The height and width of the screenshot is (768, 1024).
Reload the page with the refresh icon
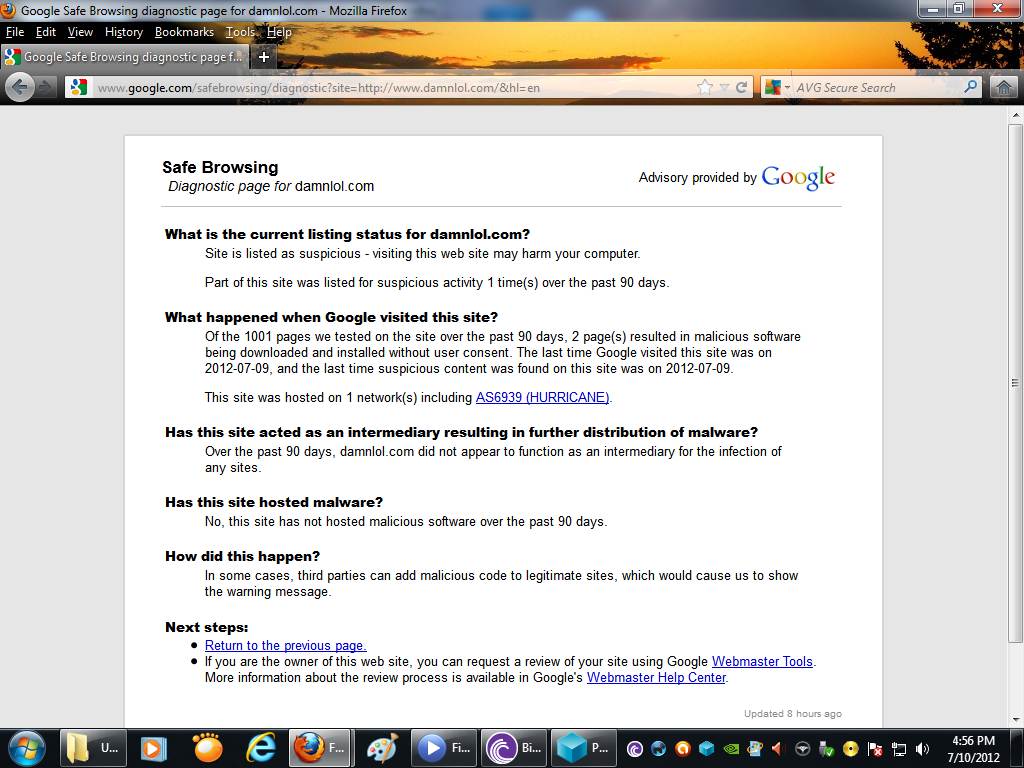[742, 88]
